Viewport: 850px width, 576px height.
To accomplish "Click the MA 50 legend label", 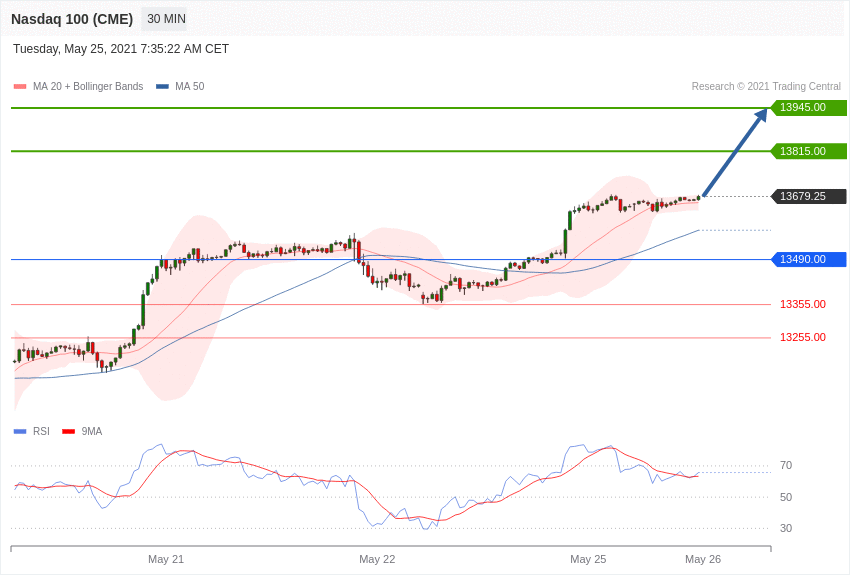I will tap(190, 86).
